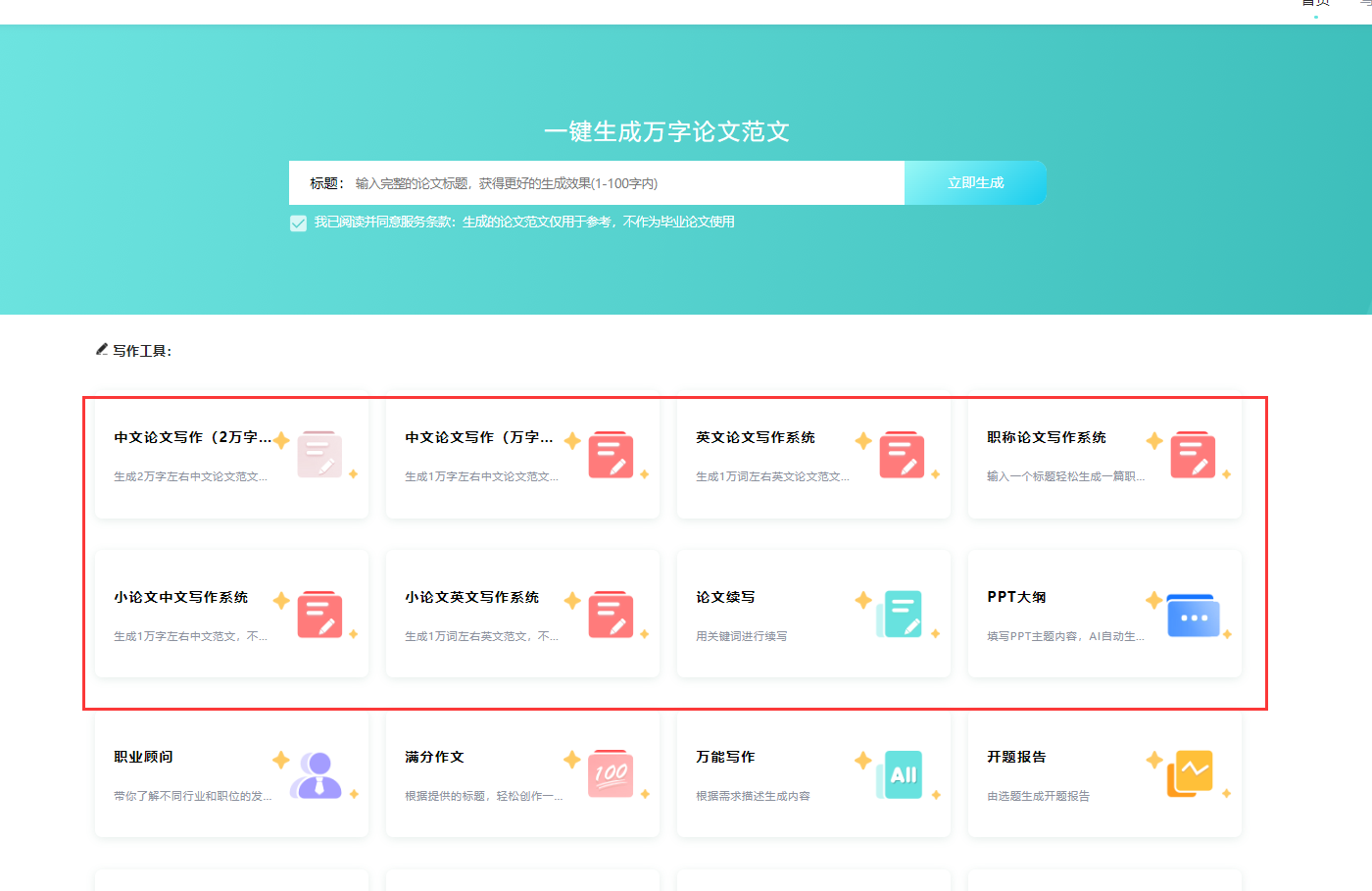
Task: Click description 带你了解不同行业和职位
Action: point(192,796)
